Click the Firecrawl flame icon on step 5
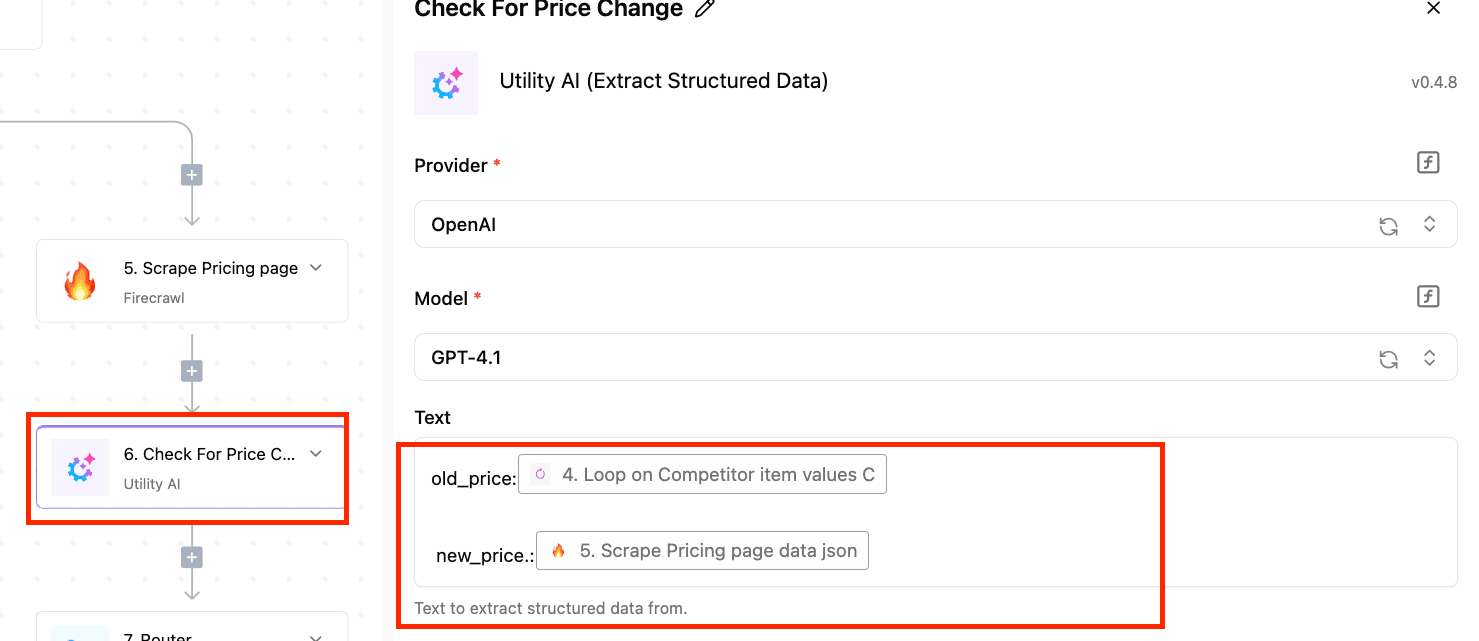The image size is (1479, 641). click(x=80, y=282)
